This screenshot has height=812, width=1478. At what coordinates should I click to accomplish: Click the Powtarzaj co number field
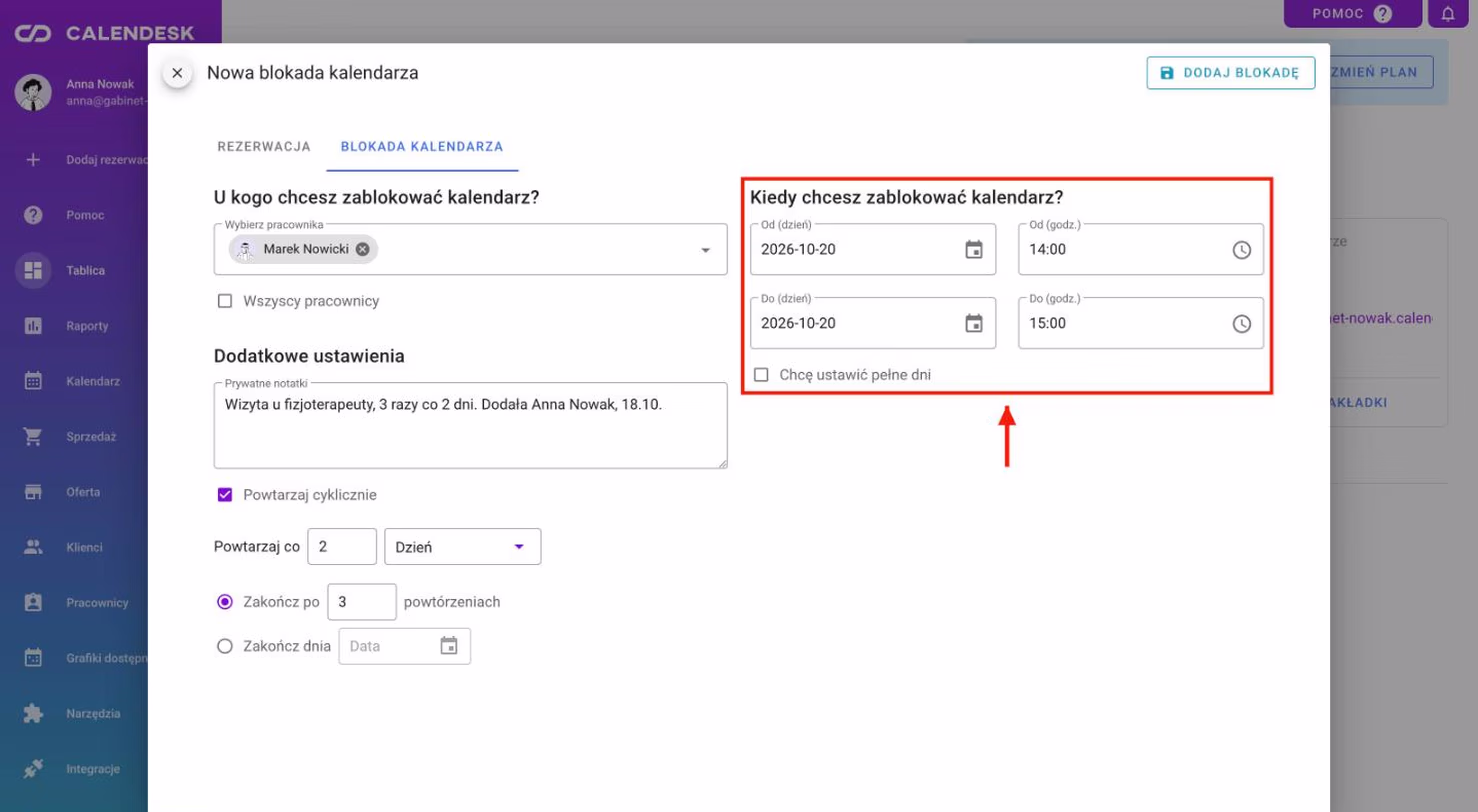(x=342, y=547)
